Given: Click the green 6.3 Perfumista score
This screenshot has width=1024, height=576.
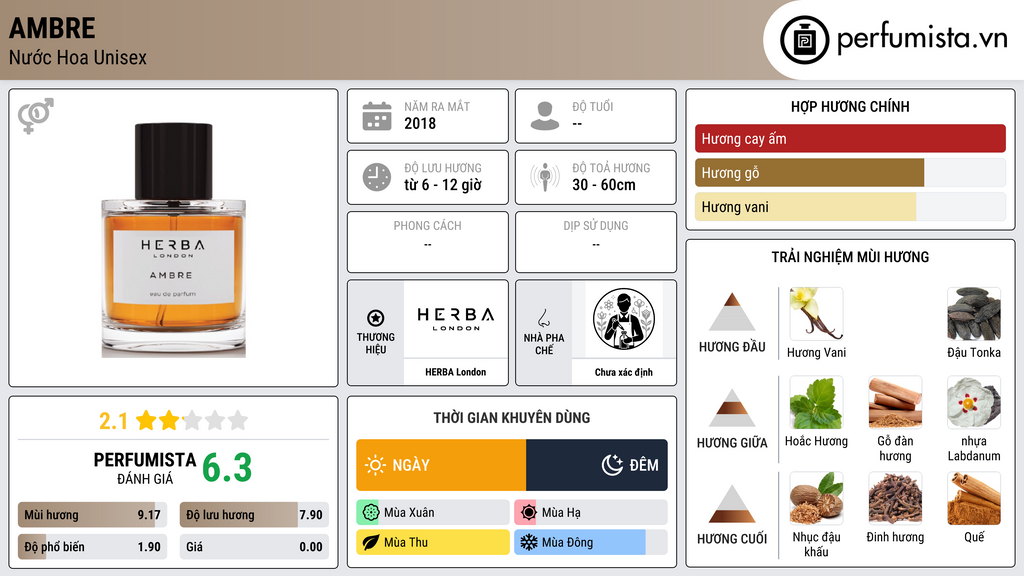Looking at the screenshot, I should (227, 468).
